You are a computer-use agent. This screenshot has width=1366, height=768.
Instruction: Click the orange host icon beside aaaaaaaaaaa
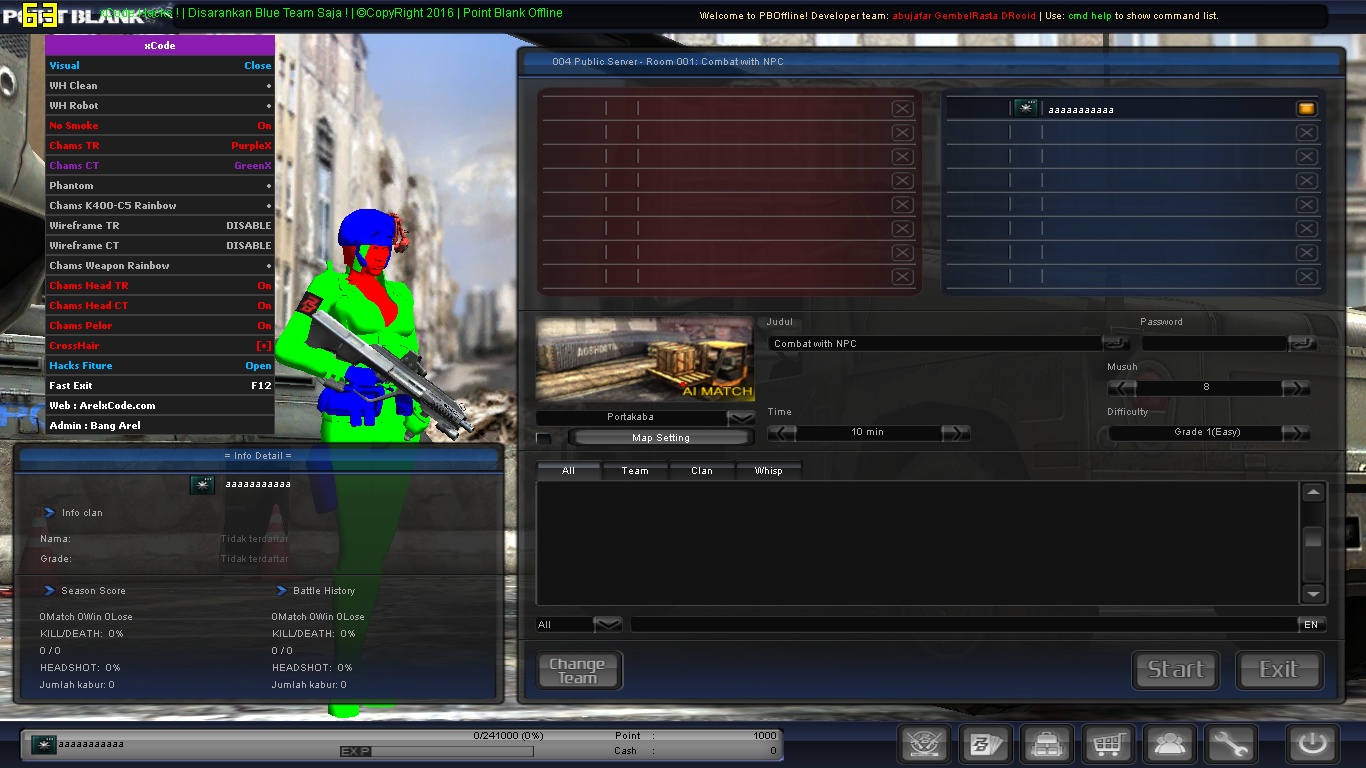tap(1306, 109)
